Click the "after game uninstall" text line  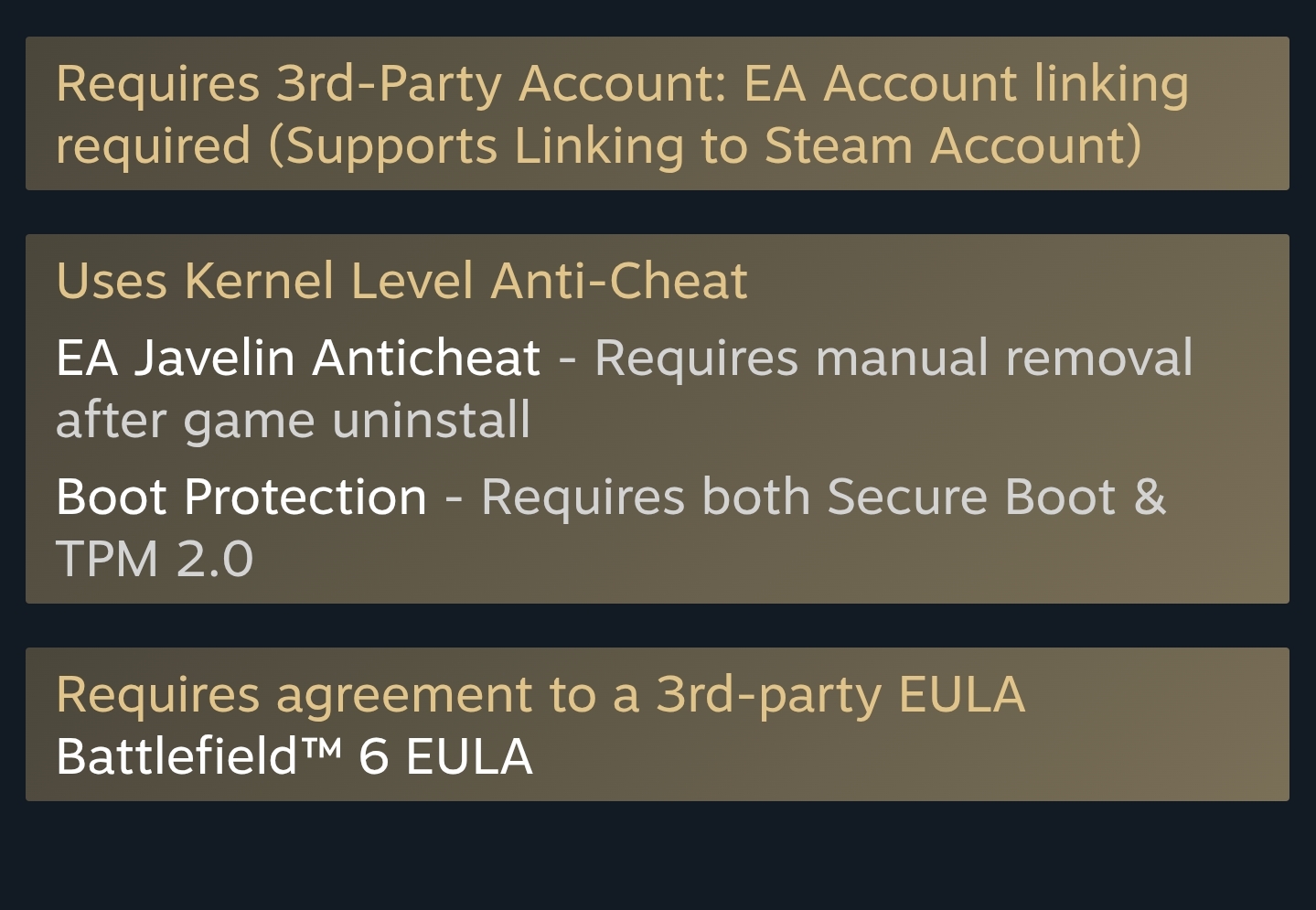pyautogui.click(x=293, y=420)
